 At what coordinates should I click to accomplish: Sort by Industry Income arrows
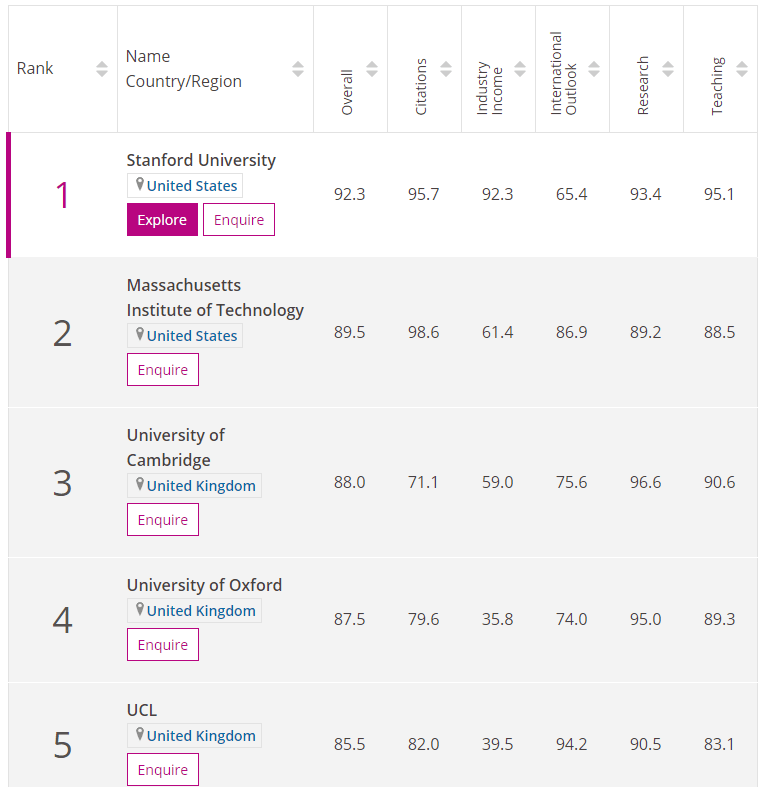point(520,69)
